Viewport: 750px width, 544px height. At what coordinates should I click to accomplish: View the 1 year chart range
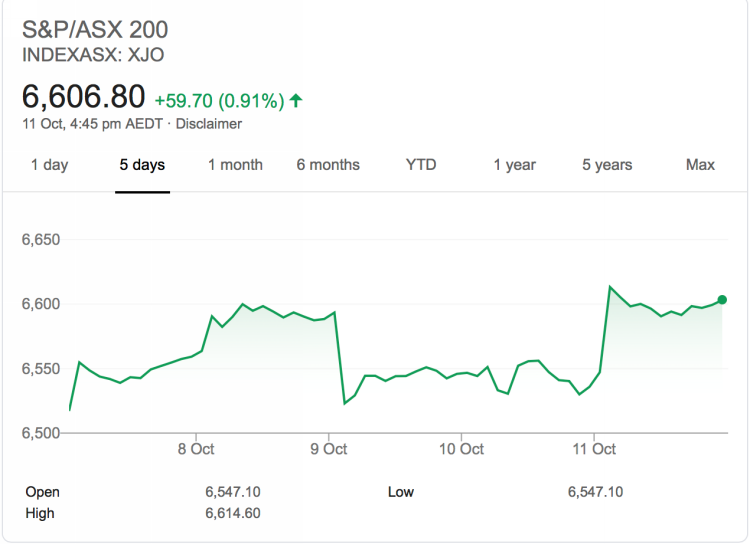[x=514, y=165]
